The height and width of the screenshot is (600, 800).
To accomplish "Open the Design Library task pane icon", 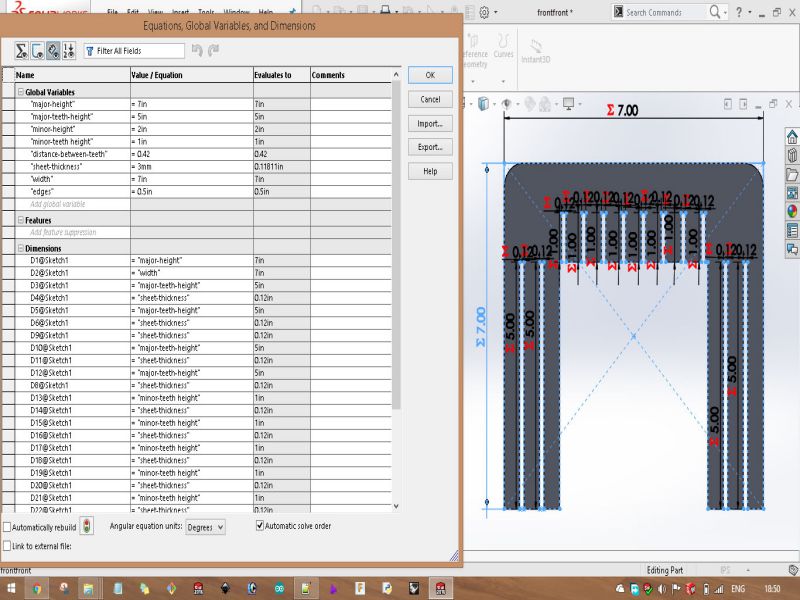I will (x=792, y=155).
